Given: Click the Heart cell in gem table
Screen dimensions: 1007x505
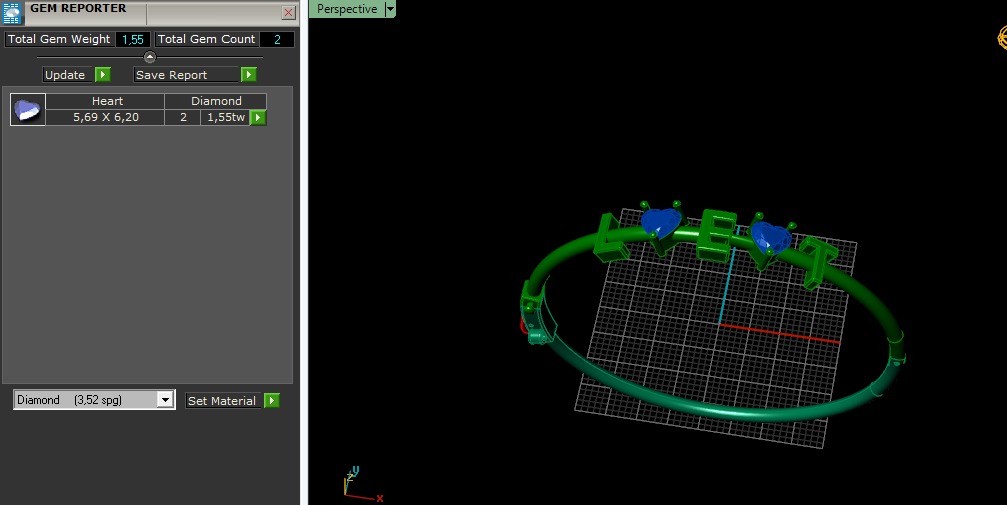Looking at the screenshot, I should 105,101.
